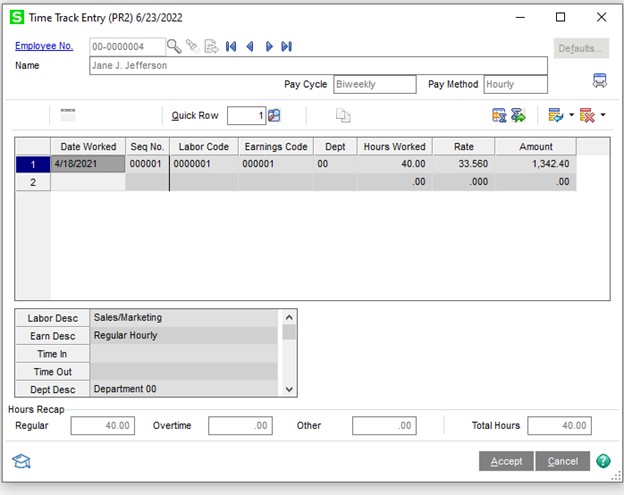The image size is (624, 495).
Task: Click the Hours Worked cell 40.00 in row 1
Action: click(394, 164)
